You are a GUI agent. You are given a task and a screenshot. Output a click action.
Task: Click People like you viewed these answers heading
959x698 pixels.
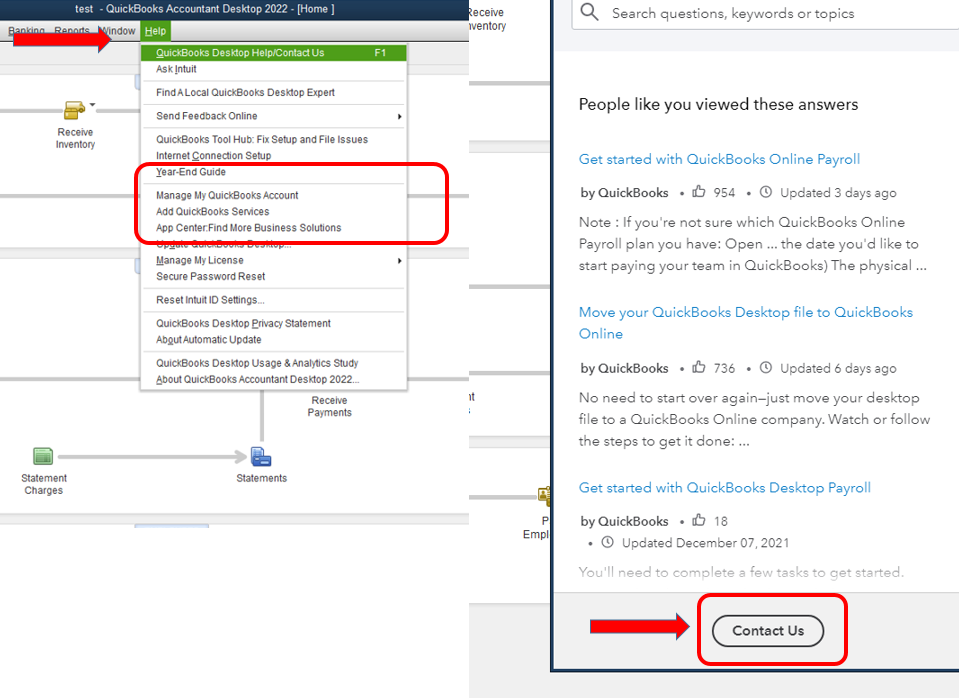pyautogui.click(x=718, y=105)
